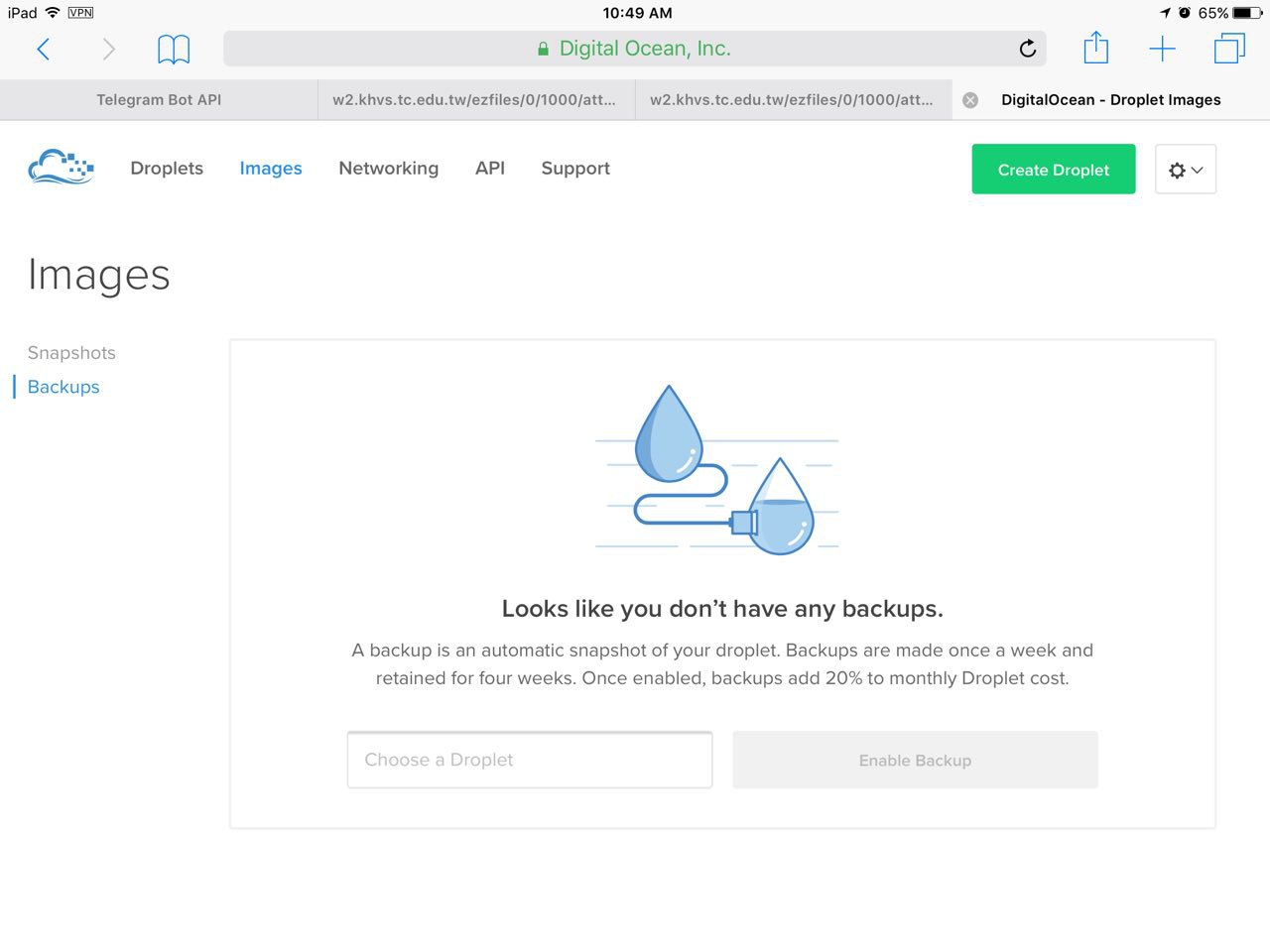The image size is (1270, 952).
Task: Tap the Wi-Fi icon in status bar
Action: 53,13
